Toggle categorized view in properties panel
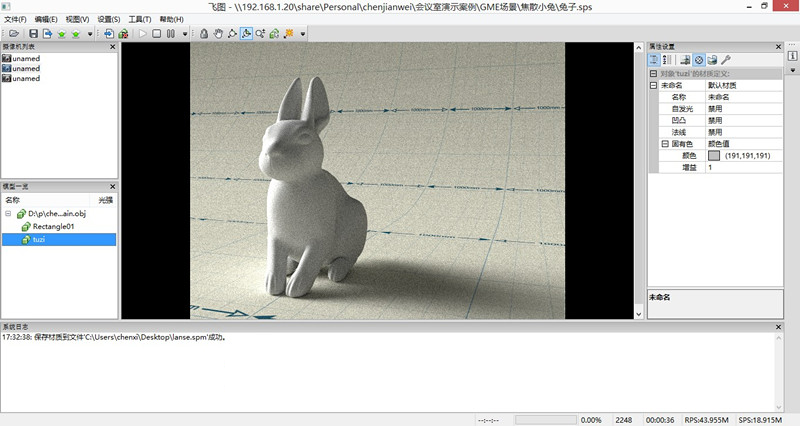Screen dimensions: 800x426 (x=653, y=60)
